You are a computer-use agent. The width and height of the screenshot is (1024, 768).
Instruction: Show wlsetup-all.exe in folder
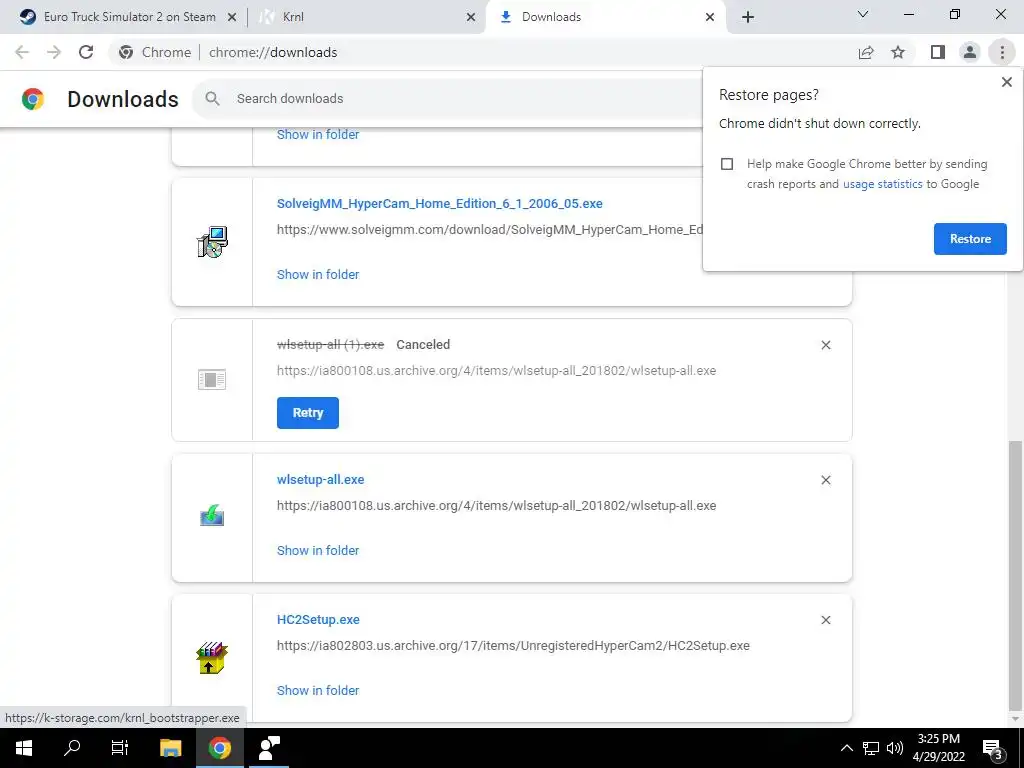pos(318,551)
